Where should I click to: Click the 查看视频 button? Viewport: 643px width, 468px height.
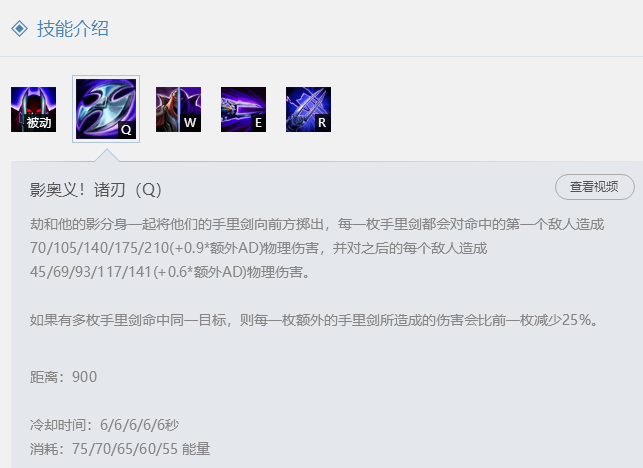[x=595, y=187]
